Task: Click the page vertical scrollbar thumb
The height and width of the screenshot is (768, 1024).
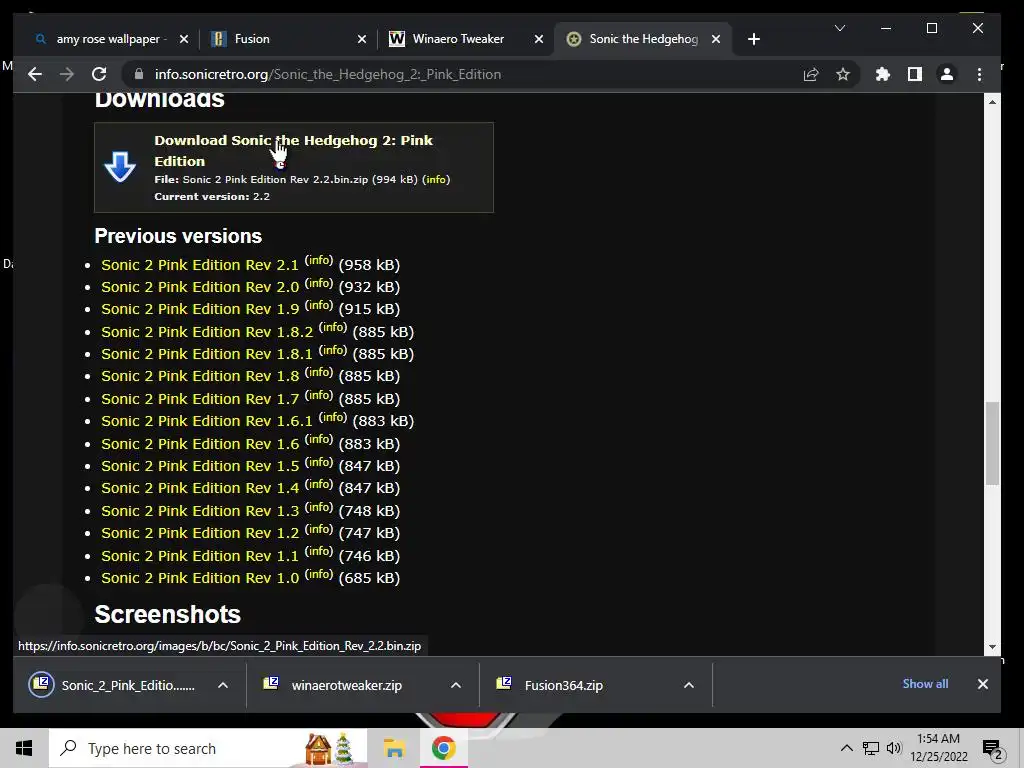Action: pos(992,444)
